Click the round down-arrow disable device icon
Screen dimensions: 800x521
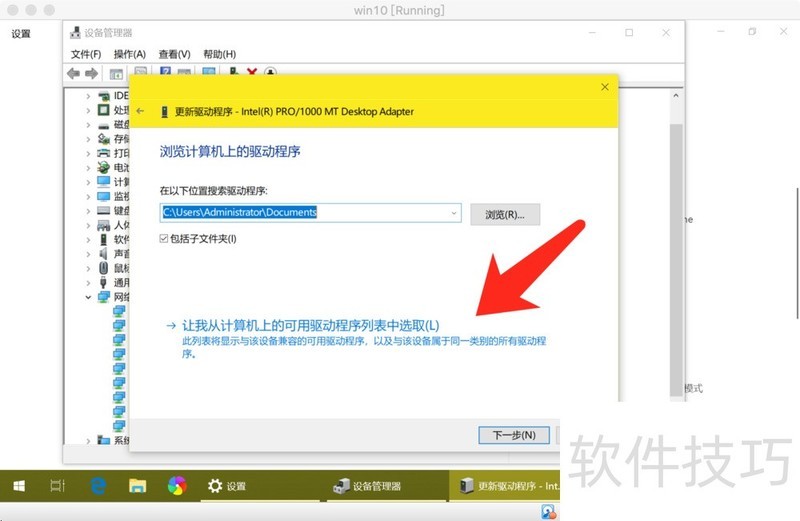[x=270, y=72]
